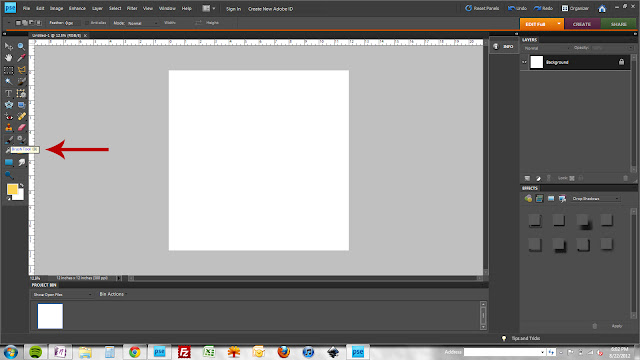Select the Brush tool

[9, 140]
